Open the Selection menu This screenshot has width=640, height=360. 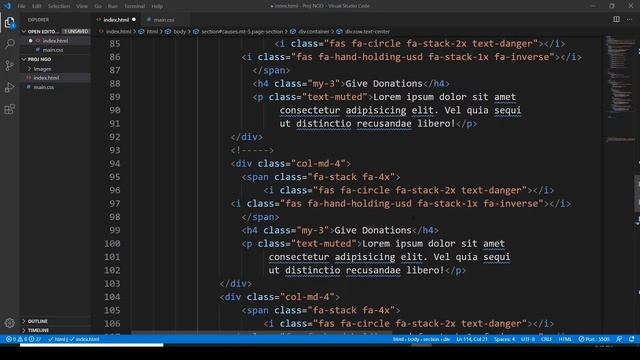click(59, 6)
